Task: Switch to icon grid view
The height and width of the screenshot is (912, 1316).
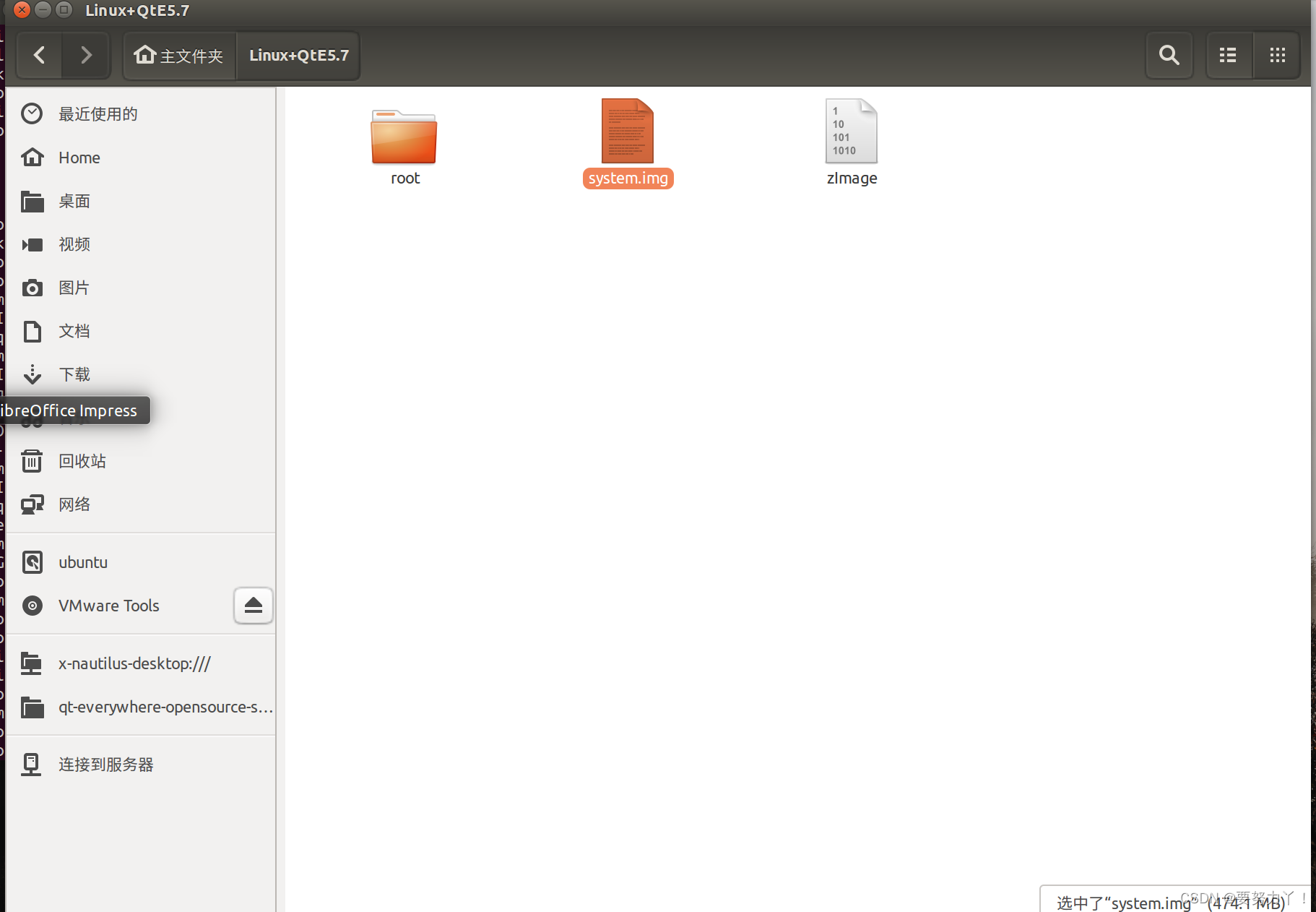Action: coord(1277,55)
